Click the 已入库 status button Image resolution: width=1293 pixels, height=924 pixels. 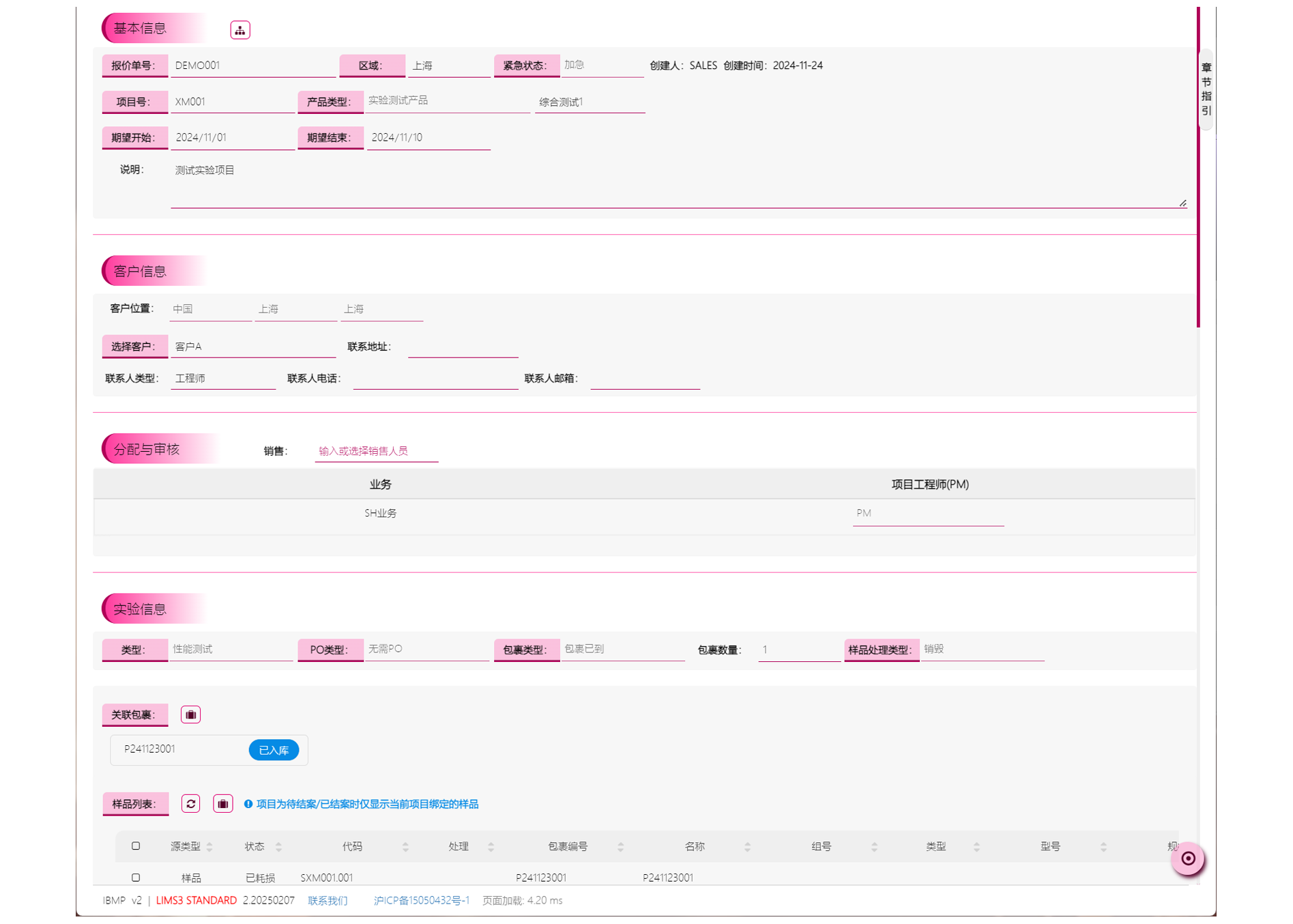tap(274, 750)
